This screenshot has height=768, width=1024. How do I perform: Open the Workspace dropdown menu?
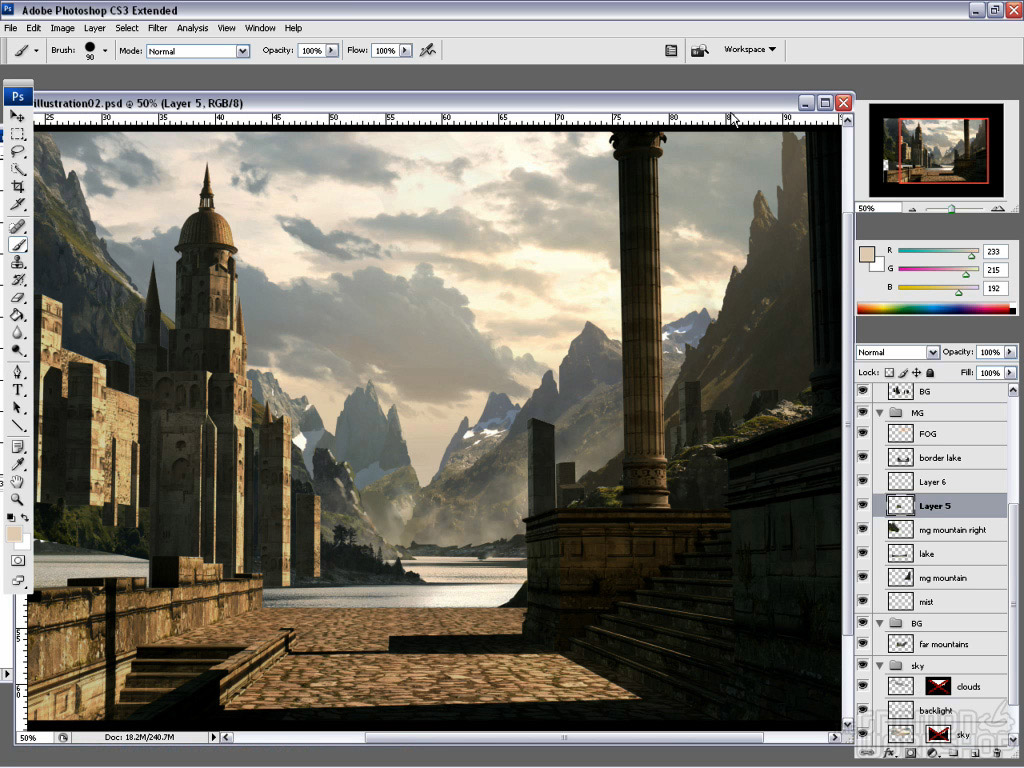click(750, 49)
